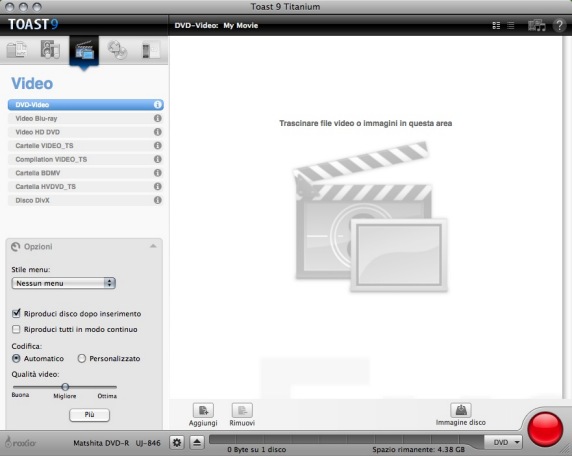Click the clapperboard drop area image
572x456 pixels.
(x=370, y=217)
